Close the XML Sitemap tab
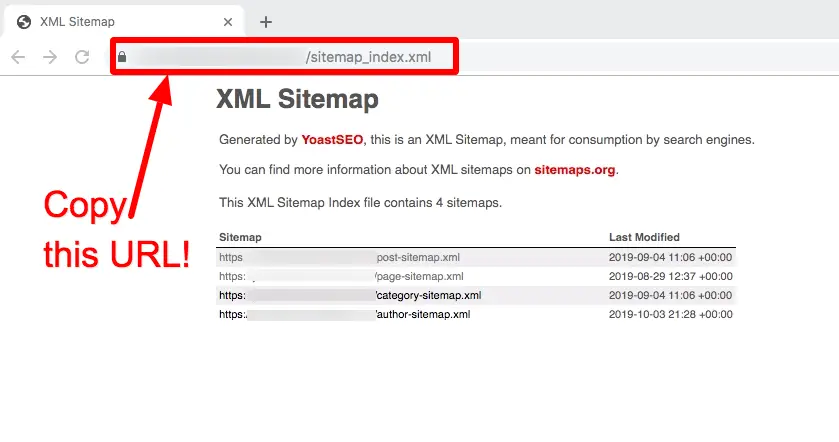The width and height of the screenshot is (839, 442). [228, 22]
